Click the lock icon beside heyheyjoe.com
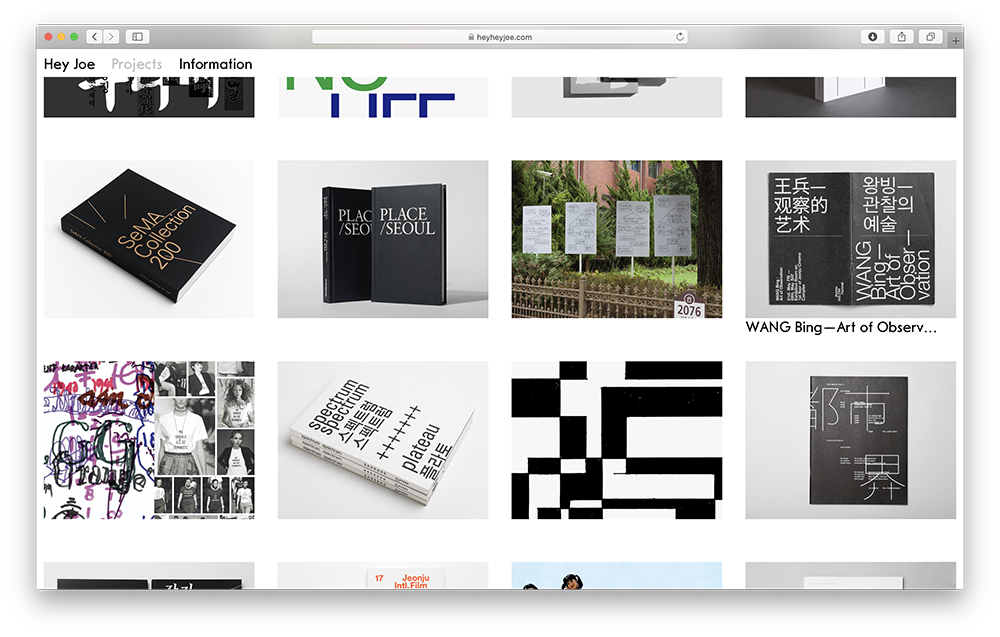The width and height of the screenshot is (1000, 637). point(471,37)
